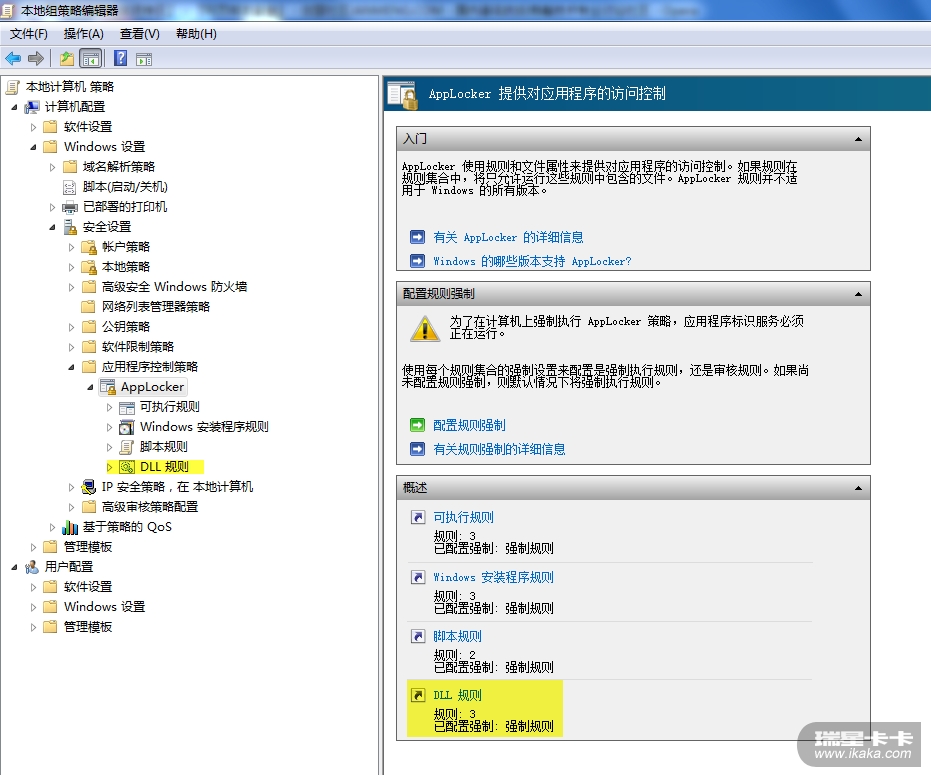
Task: Expand the 域名解析策略 node
Action: 52,167
